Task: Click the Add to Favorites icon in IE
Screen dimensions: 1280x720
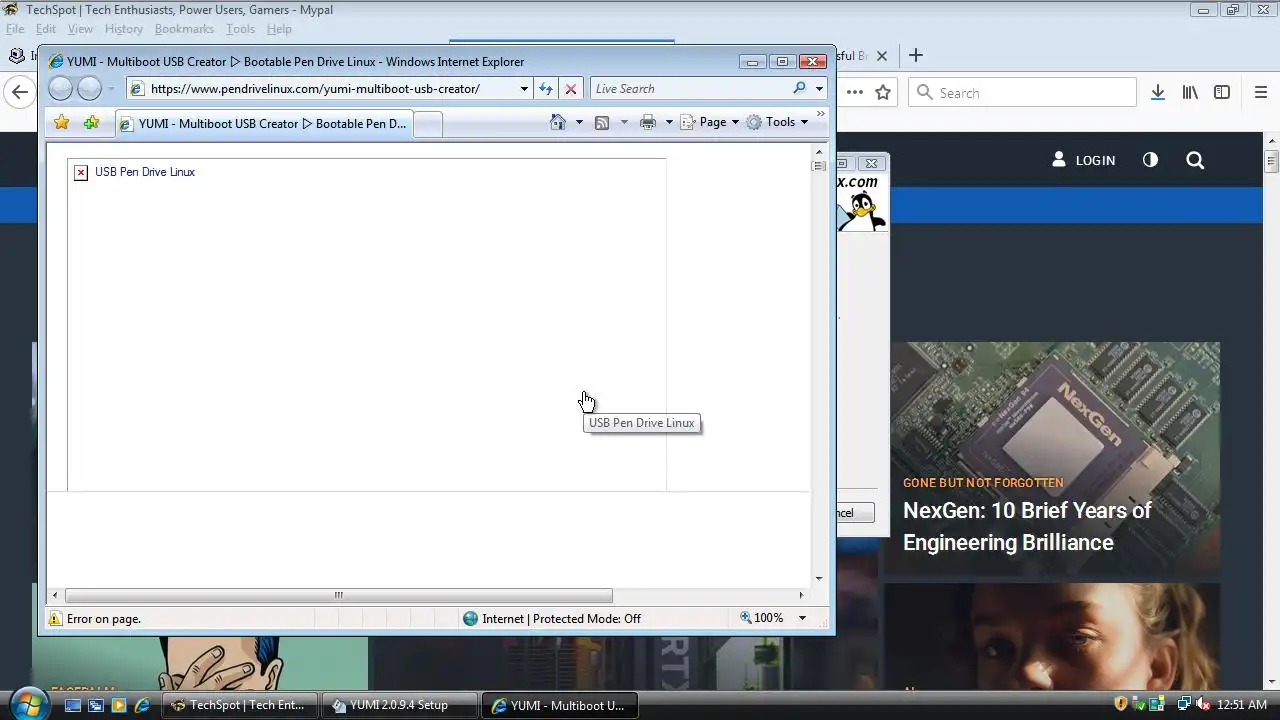Action: [91, 122]
